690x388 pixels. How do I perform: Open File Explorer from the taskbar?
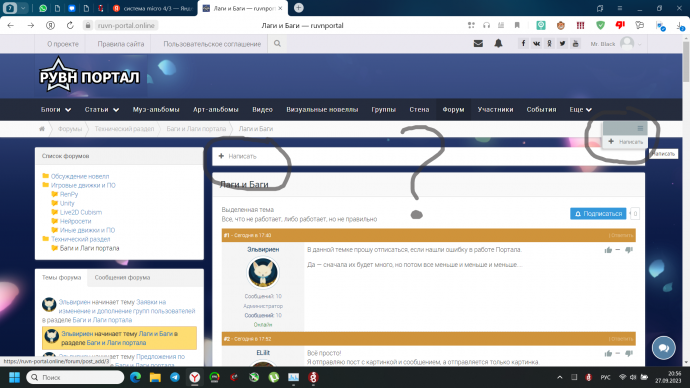tap(155, 377)
